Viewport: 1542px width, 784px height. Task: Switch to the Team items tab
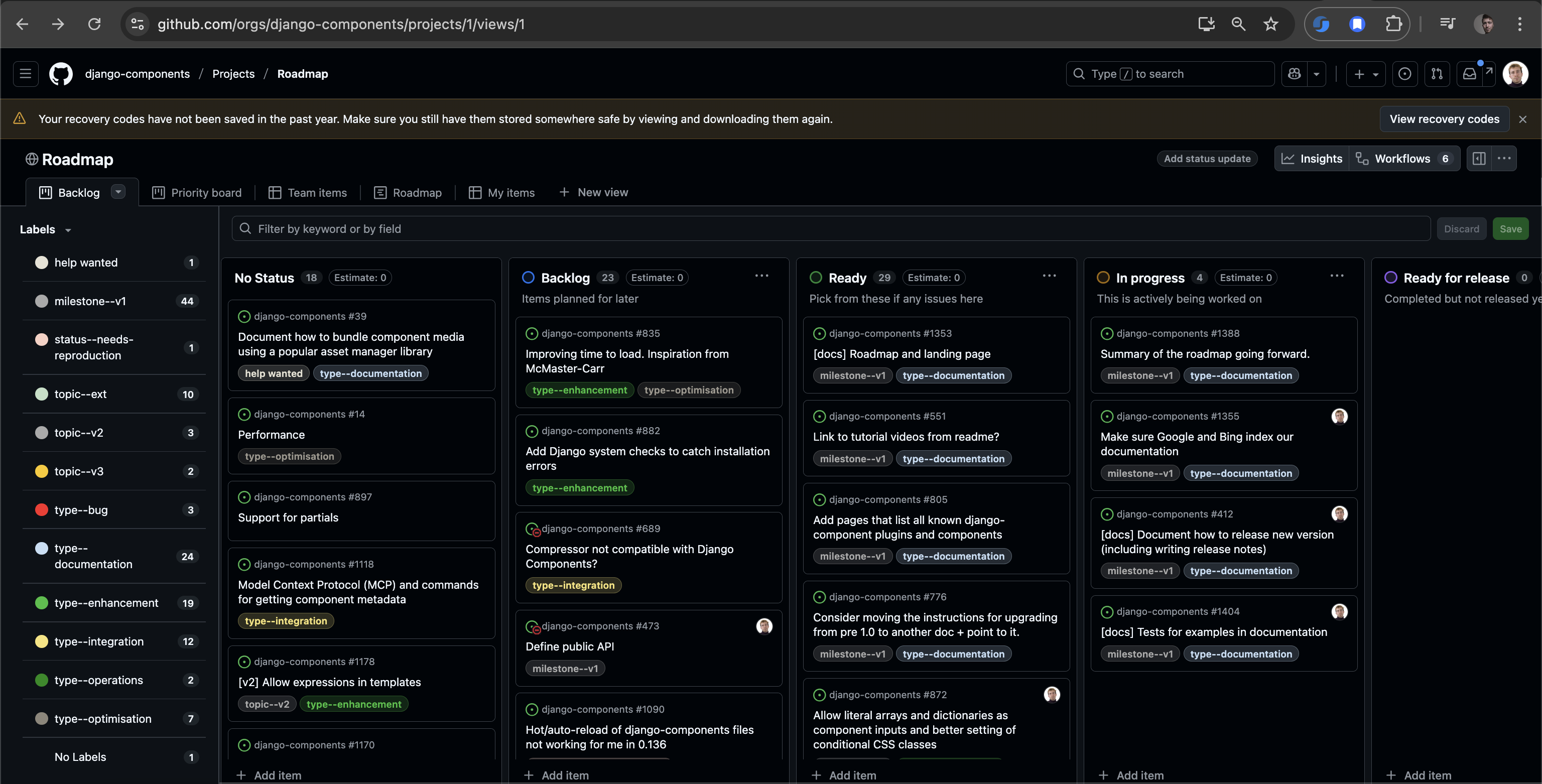[x=308, y=193]
